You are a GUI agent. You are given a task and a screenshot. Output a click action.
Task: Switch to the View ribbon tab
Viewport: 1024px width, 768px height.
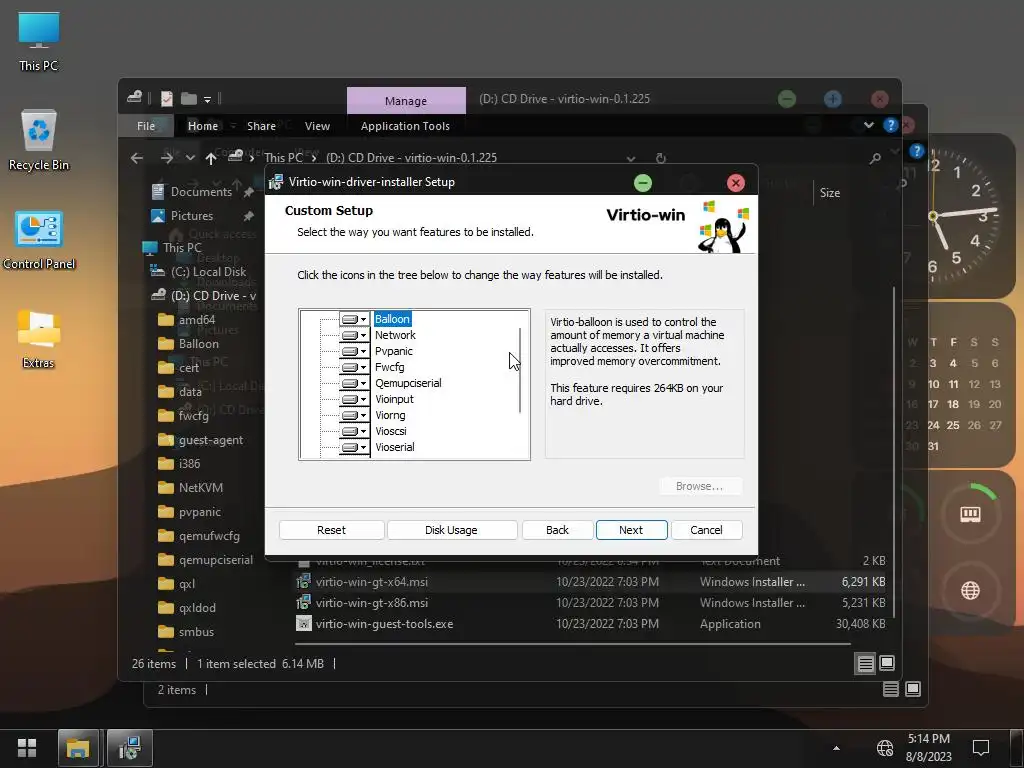coord(317,126)
